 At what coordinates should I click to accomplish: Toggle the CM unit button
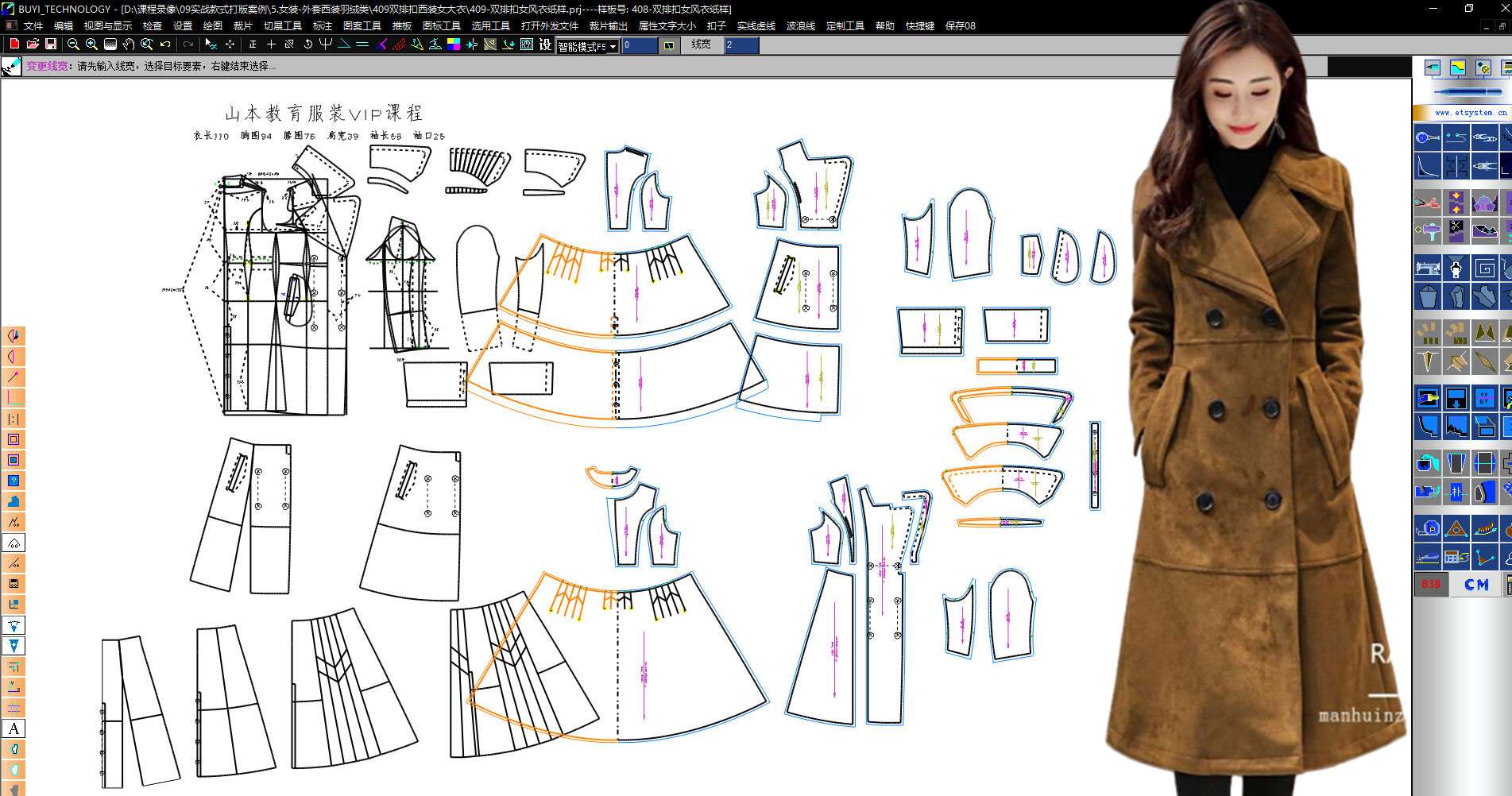click(x=1476, y=585)
